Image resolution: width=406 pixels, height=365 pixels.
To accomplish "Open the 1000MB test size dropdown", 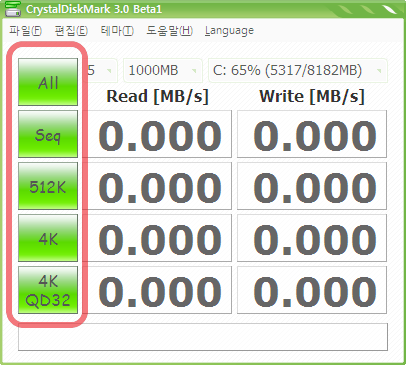I will [163, 70].
